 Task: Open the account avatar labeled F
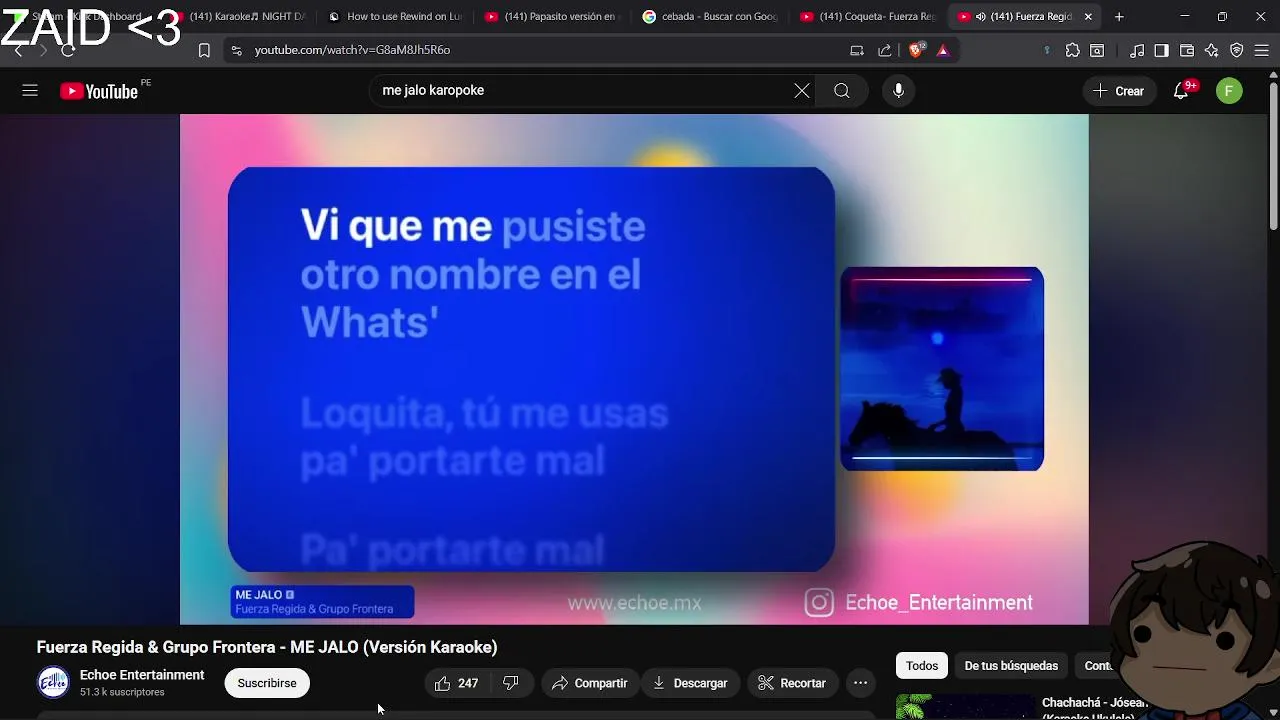[x=1229, y=91]
